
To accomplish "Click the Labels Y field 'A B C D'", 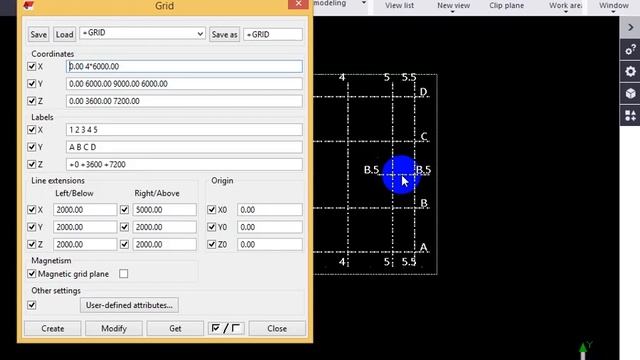I will tap(184, 147).
